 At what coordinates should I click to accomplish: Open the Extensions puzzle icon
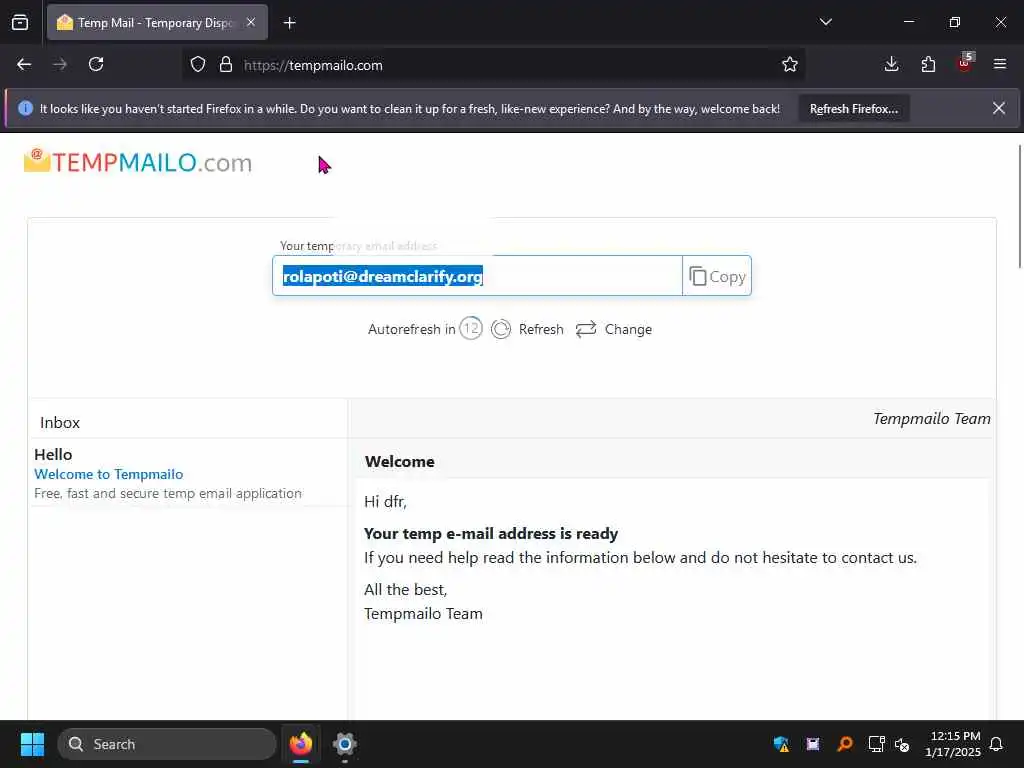coord(928,65)
